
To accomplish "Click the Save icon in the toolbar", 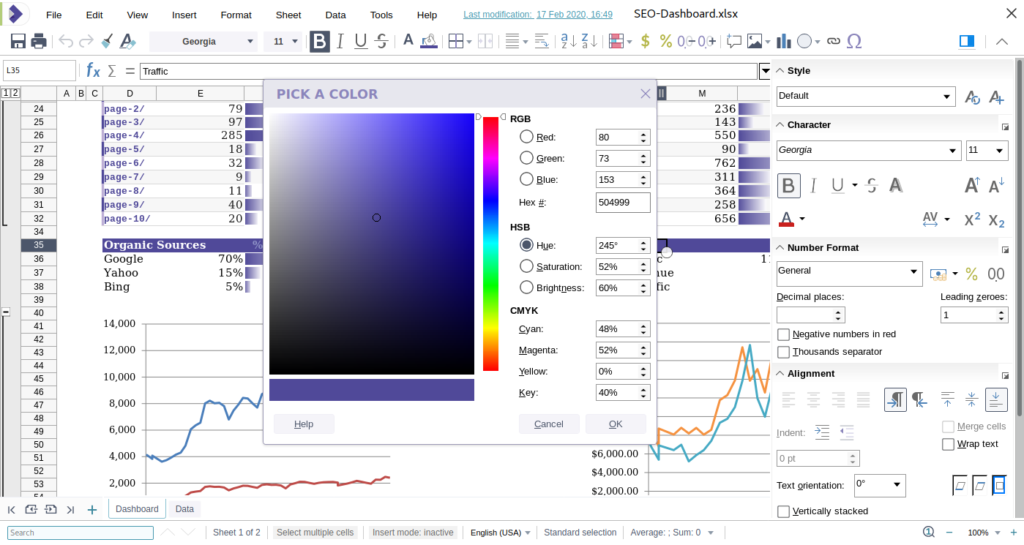I will click(17, 41).
